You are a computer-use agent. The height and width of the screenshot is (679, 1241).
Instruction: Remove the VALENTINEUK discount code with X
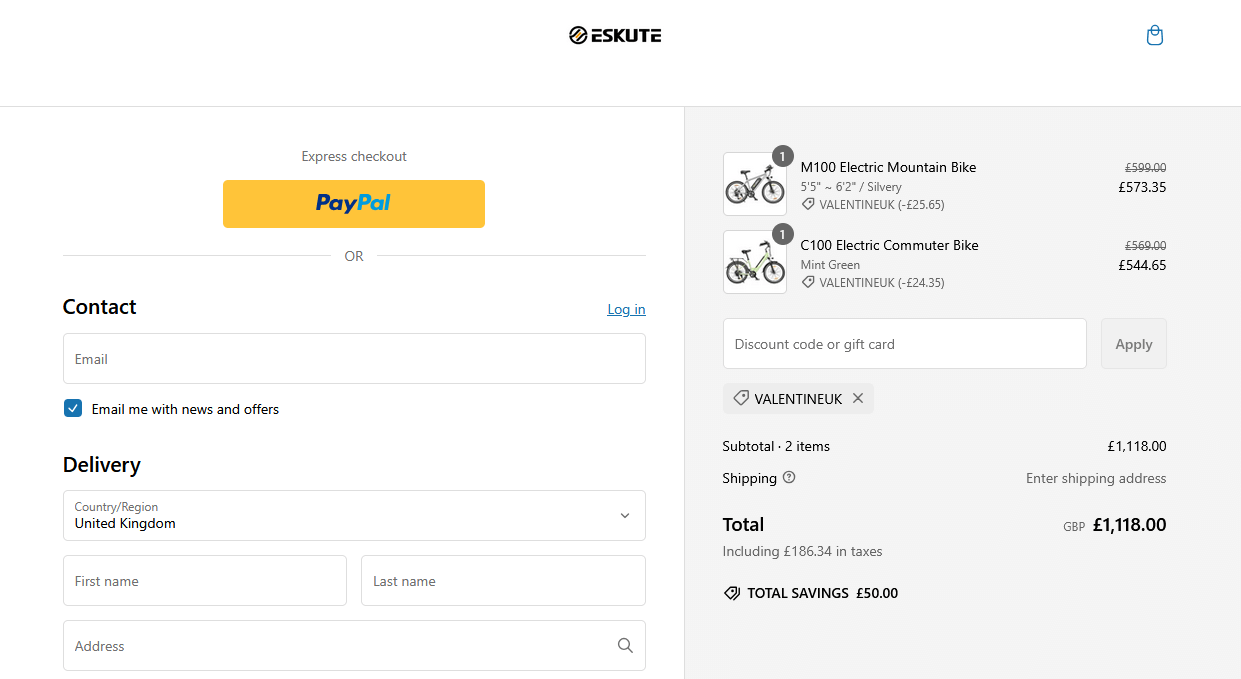pos(858,399)
